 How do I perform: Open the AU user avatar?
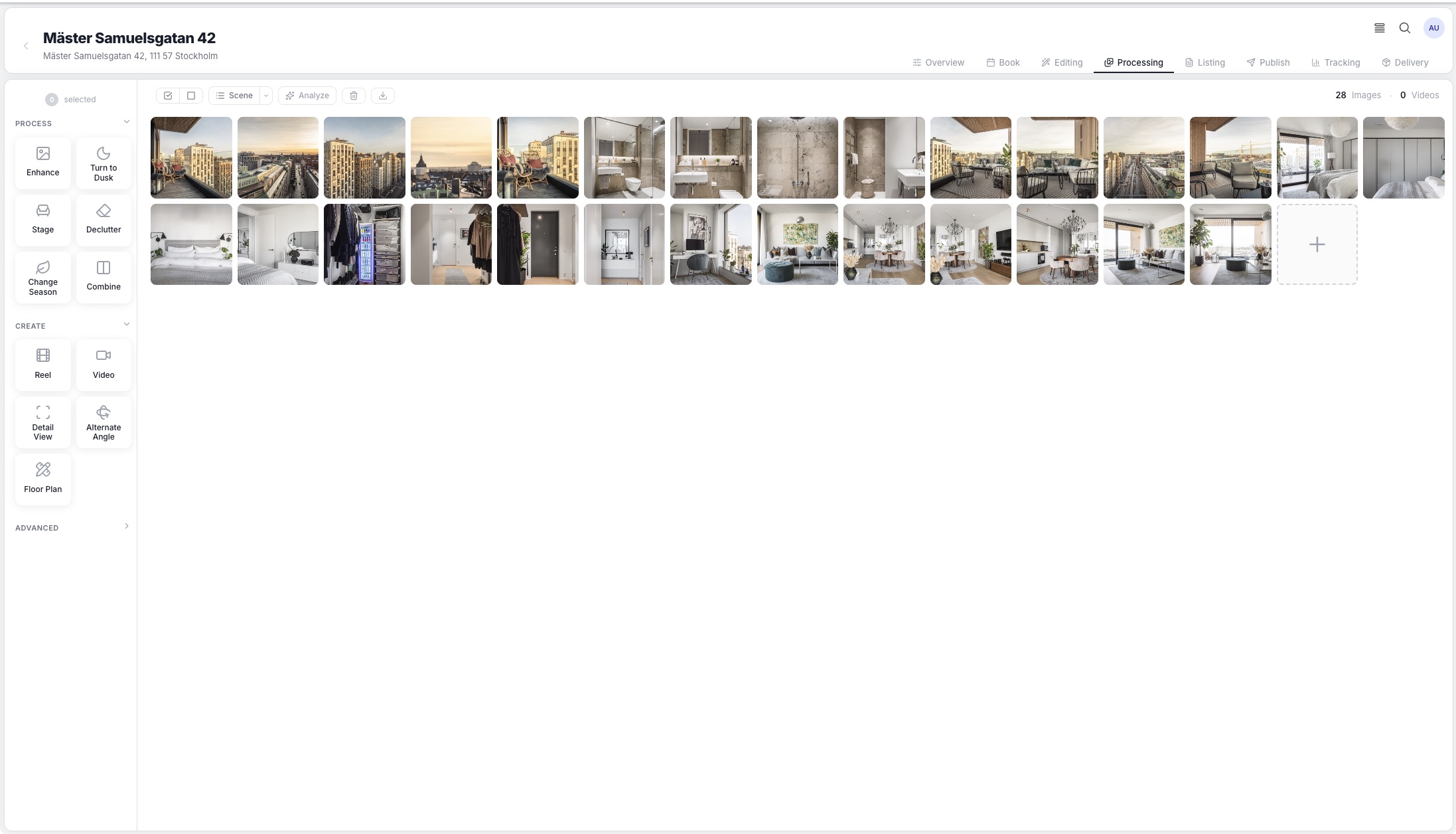[1434, 28]
